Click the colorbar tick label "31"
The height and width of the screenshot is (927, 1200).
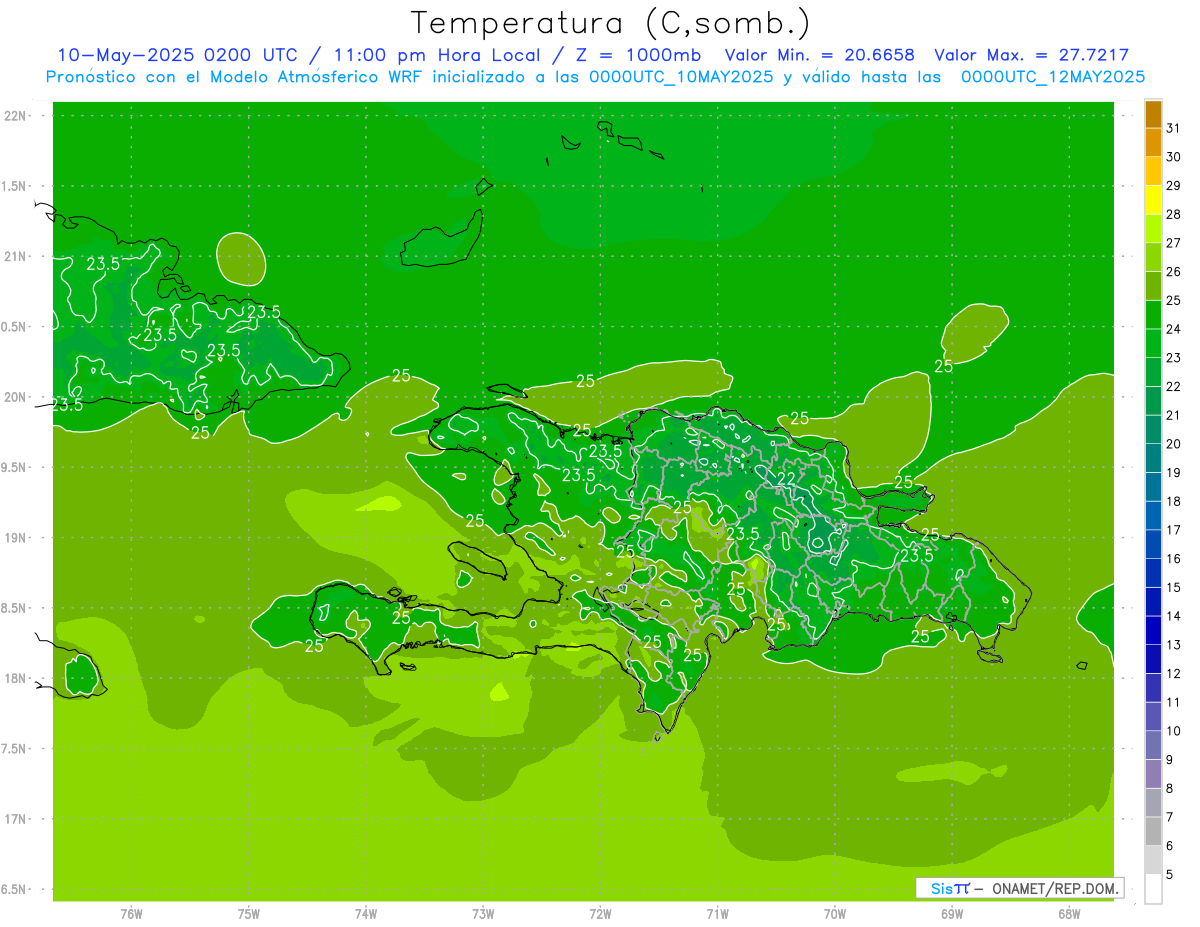1174,128
